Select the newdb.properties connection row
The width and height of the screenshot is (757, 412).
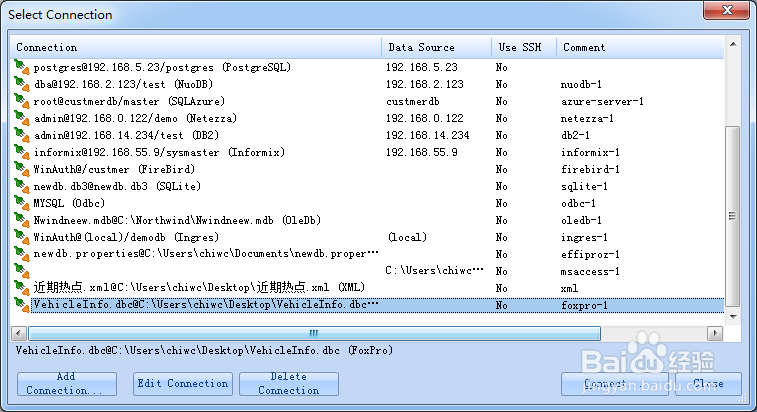pos(206,254)
